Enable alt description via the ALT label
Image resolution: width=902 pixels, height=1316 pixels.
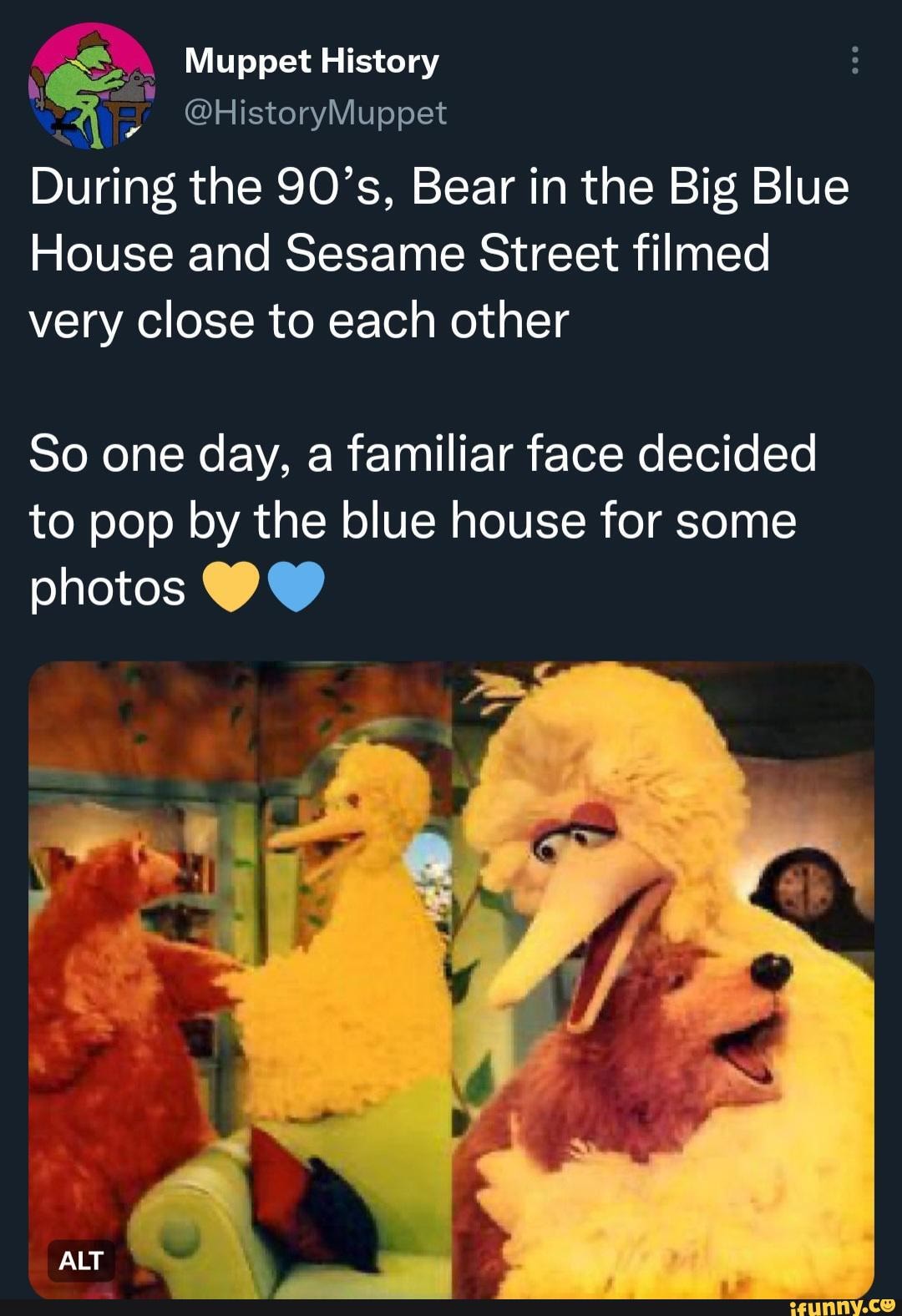[79, 1262]
